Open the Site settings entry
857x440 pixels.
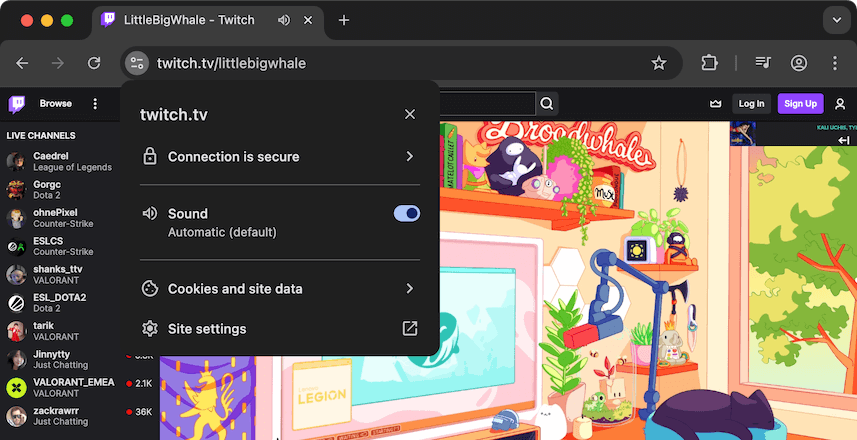(280, 328)
